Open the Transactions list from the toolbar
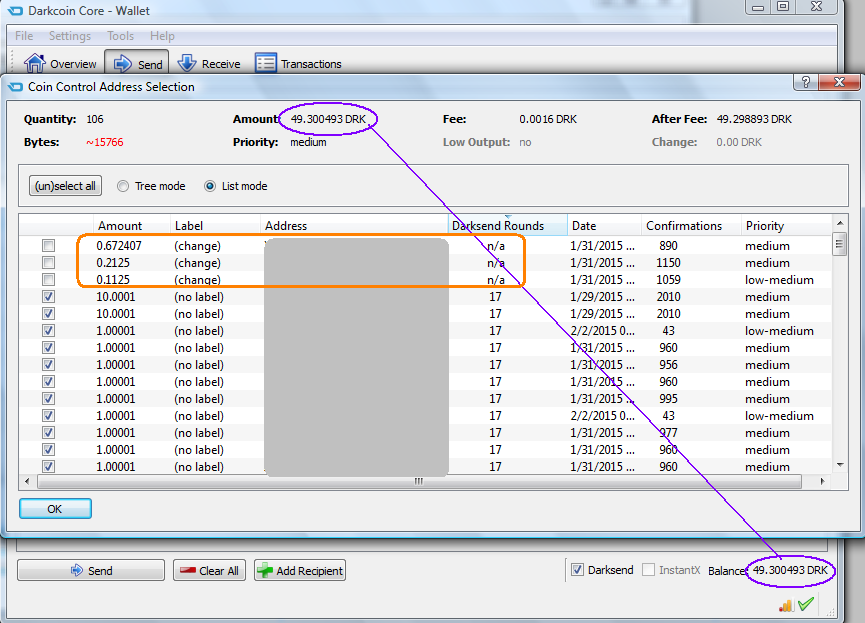This screenshot has width=865, height=623. (x=298, y=63)
